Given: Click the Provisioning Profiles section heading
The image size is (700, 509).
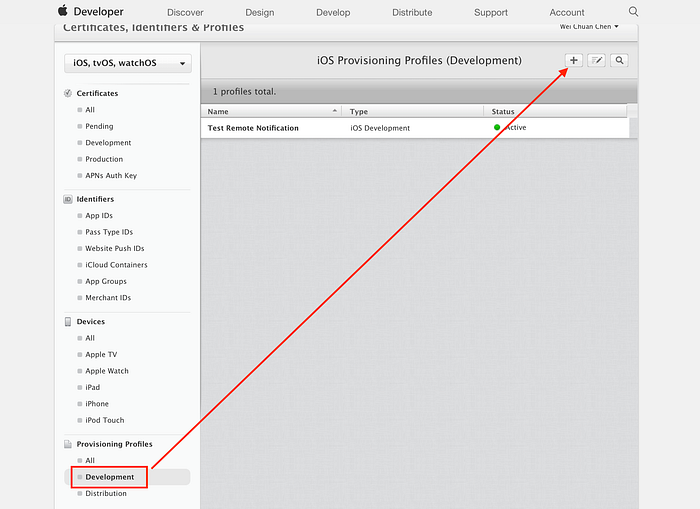Looking at the screenshot, I should click(x=114, y=444).
